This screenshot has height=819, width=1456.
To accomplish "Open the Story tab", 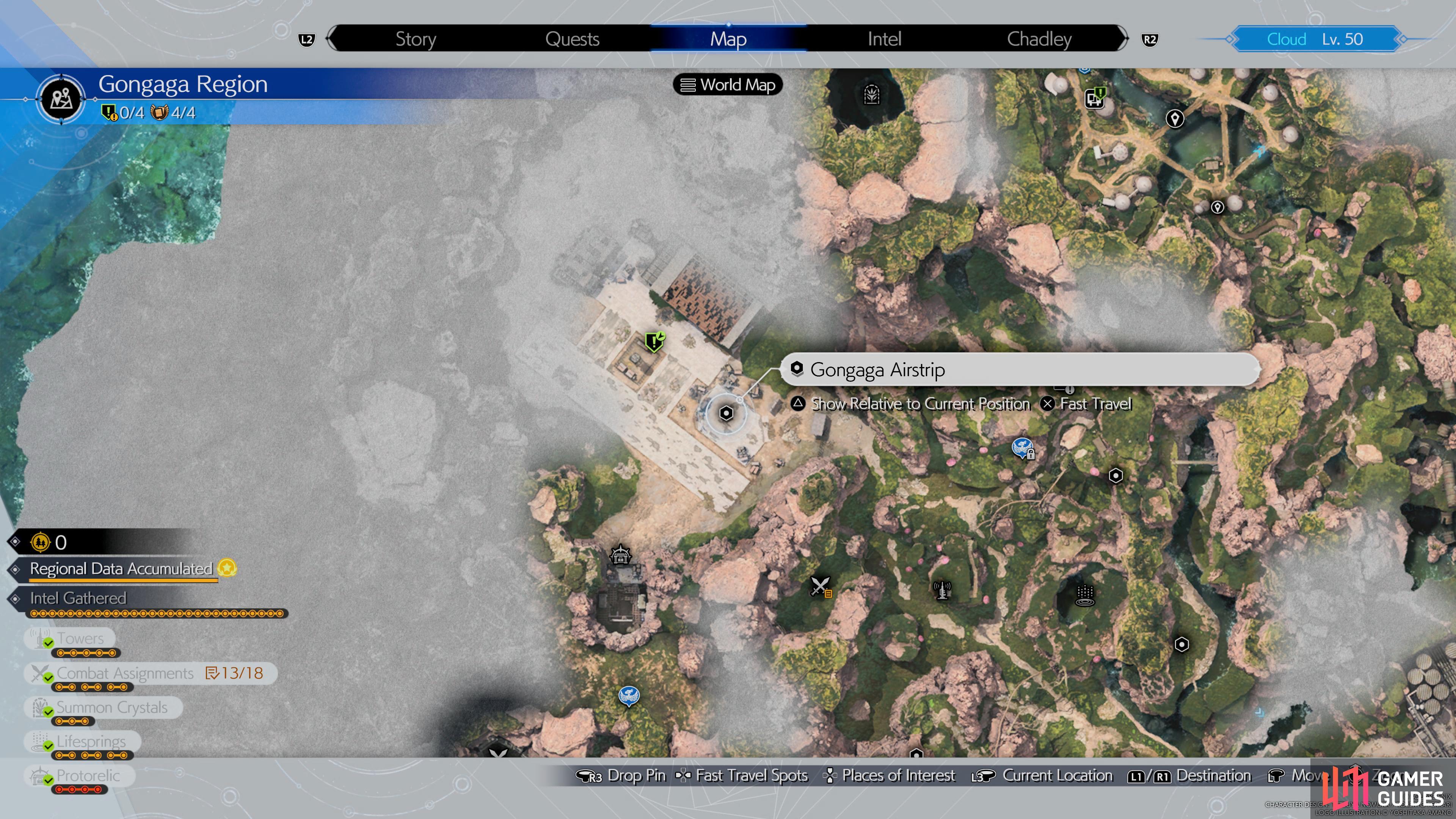I will pos(416,39).
